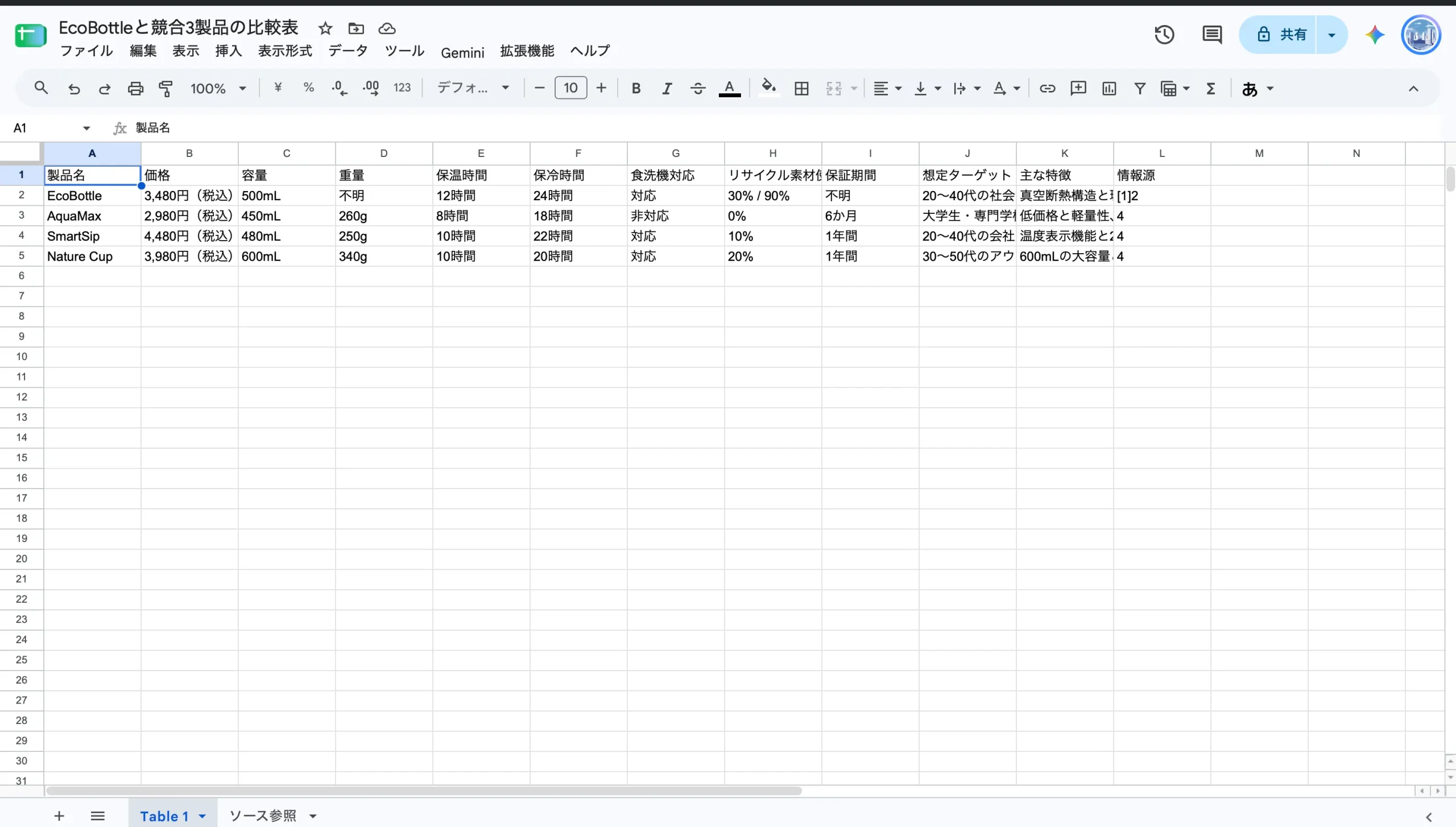
Task: Check the cloud save status icon
Action: (x=387, y=28)
